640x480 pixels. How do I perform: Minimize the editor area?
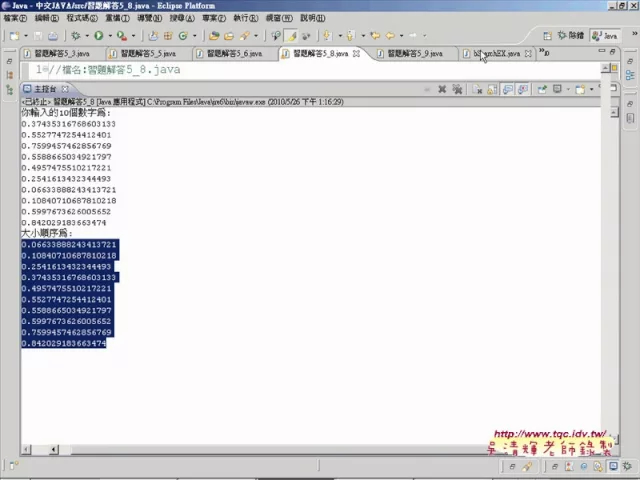602,51
